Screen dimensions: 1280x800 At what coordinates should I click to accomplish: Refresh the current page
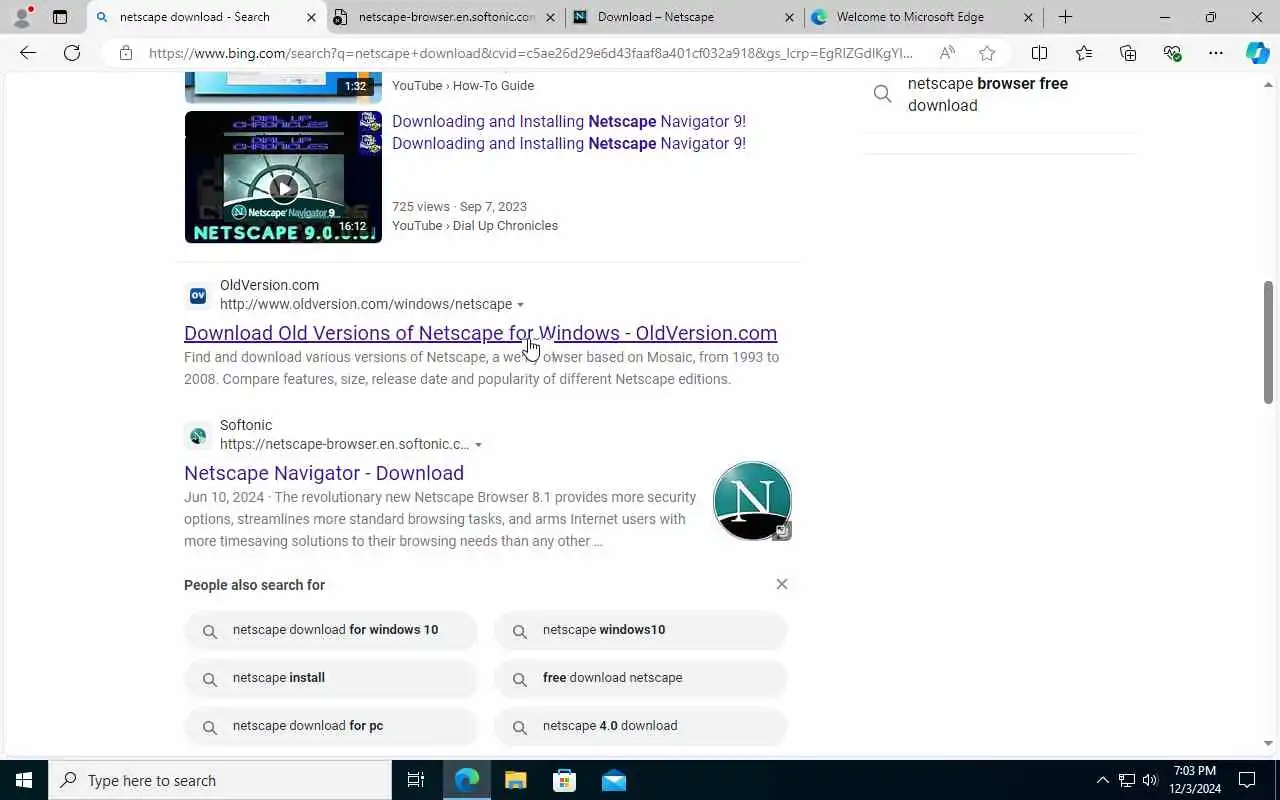(x=72, y=53)
